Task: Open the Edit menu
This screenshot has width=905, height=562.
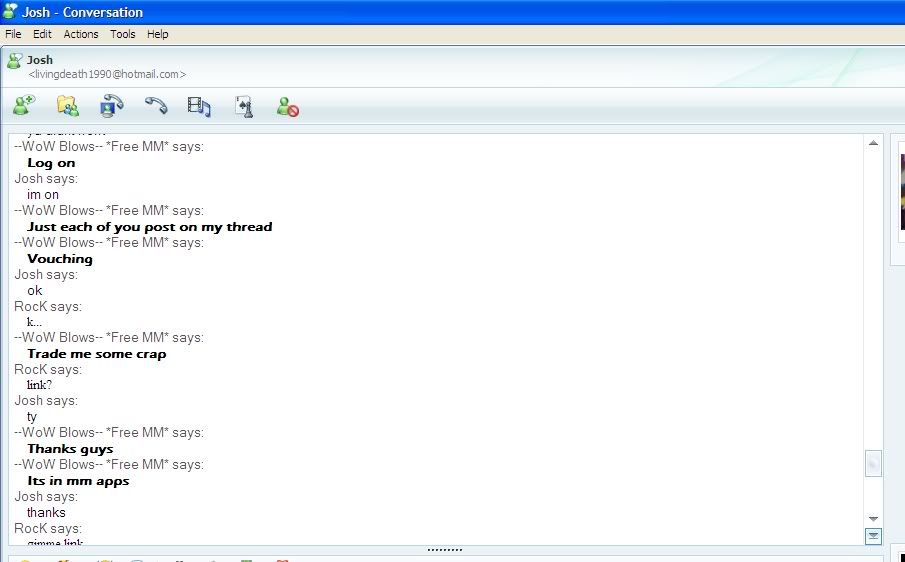Action: tap(42, 34)
